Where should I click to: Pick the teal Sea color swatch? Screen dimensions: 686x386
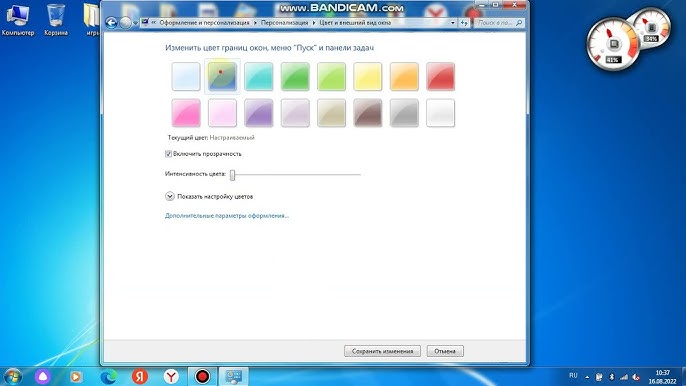(259, 77)
